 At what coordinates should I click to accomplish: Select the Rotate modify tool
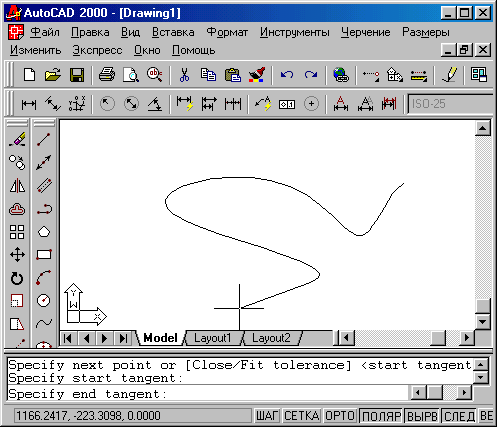coord(17,278)
